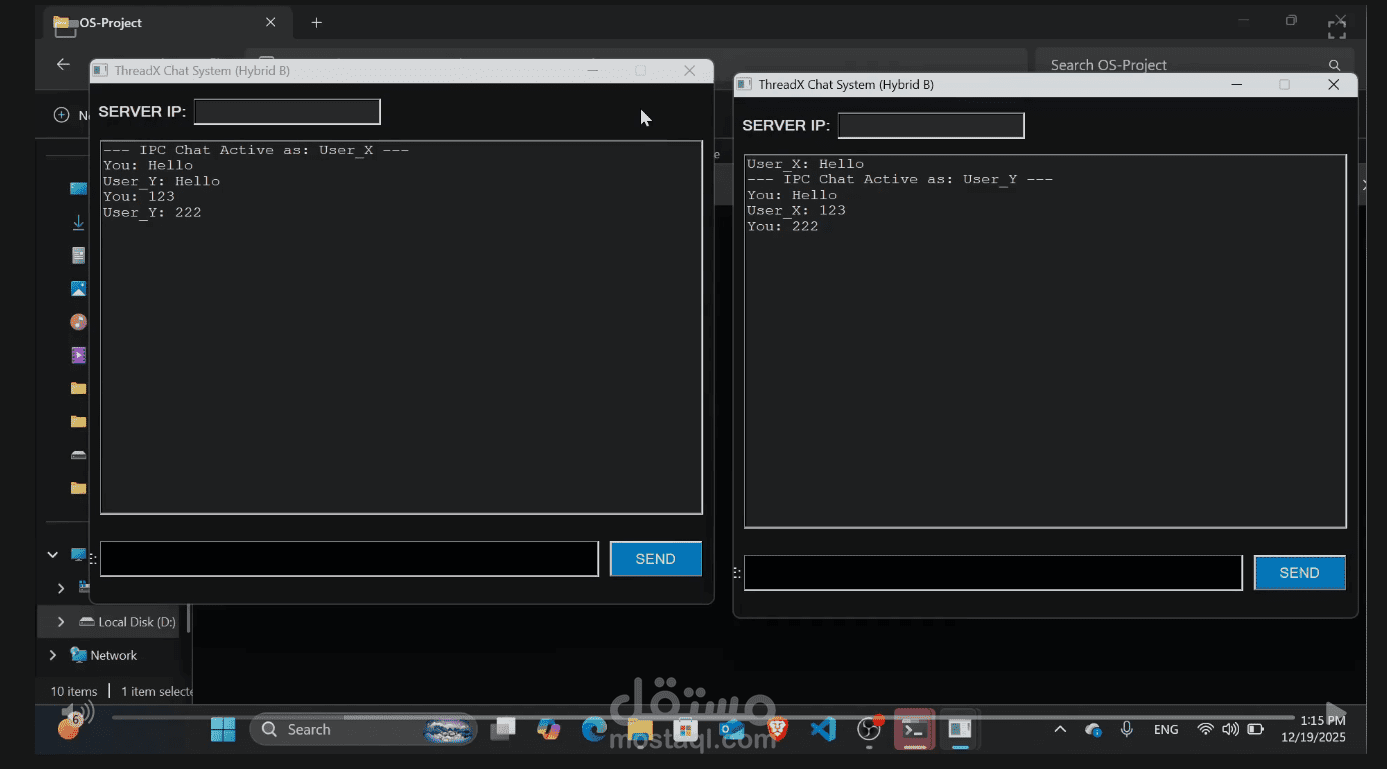Toggle the Wi-Fi status from the tray

pos(1205,729)
